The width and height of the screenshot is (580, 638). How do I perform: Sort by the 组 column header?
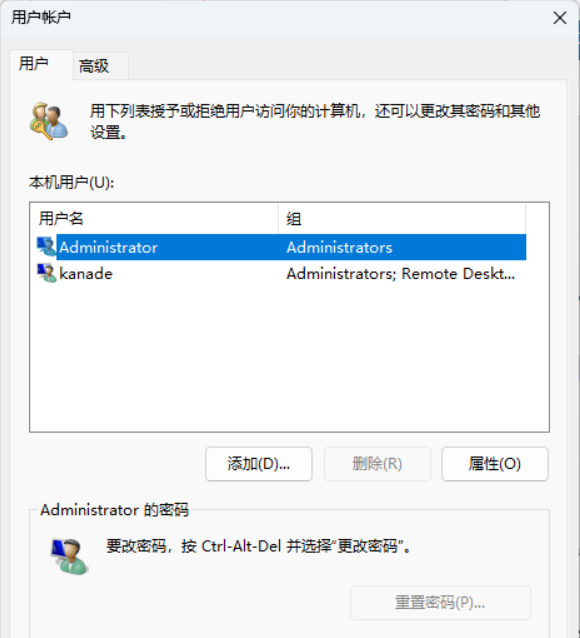tap(402, 219)
